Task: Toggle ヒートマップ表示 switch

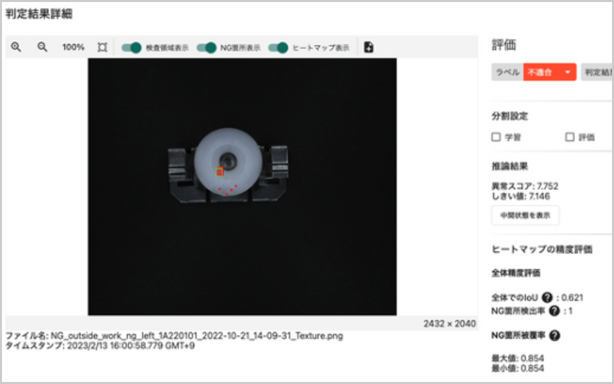Action: 278,48
